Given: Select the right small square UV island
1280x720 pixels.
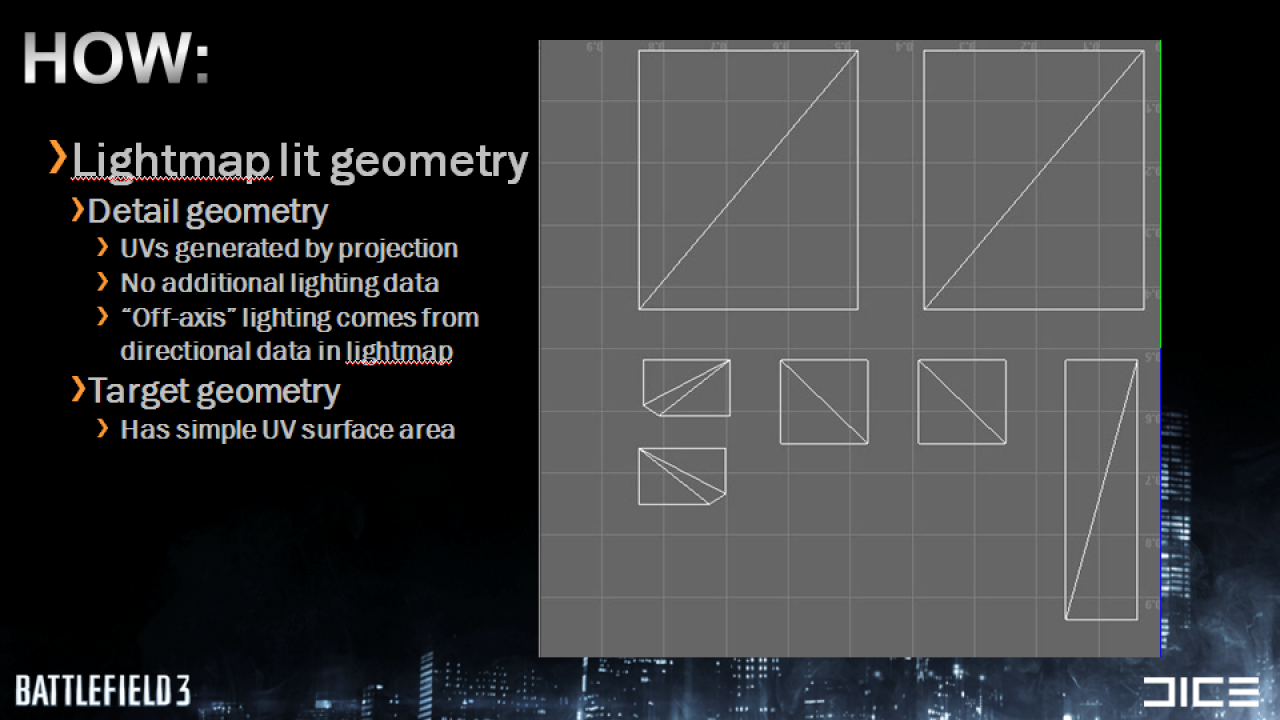Looking at the screenshot, I should coord(962,401).
